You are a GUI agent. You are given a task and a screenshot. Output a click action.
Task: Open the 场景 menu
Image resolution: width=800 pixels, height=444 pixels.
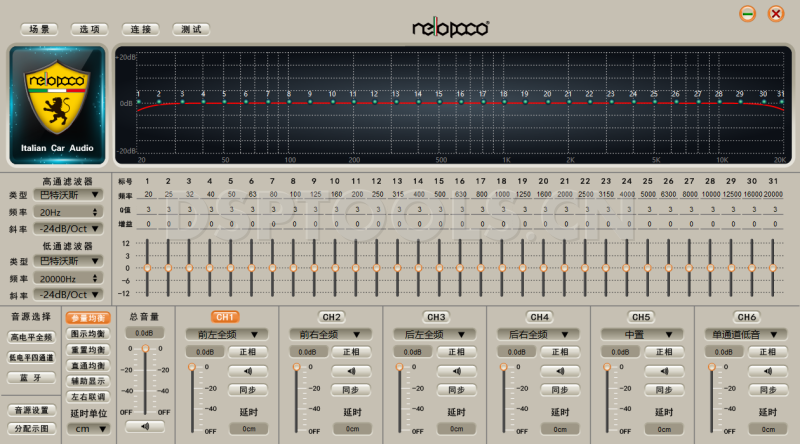coord(38,30)
